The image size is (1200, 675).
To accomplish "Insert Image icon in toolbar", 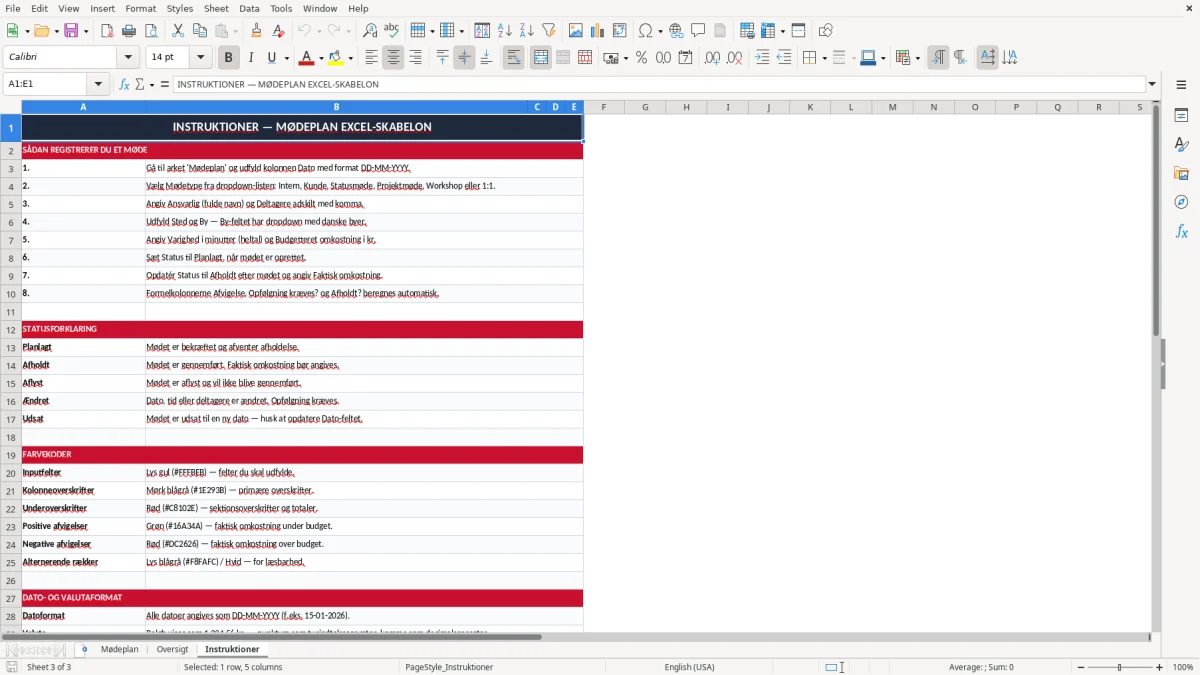I will (x=576, y=31).
